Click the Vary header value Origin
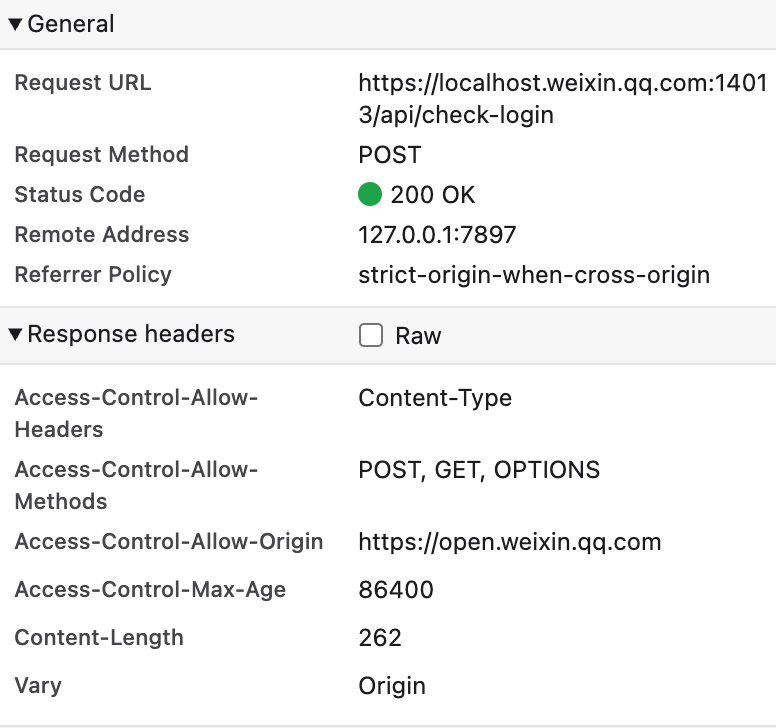 392,686
